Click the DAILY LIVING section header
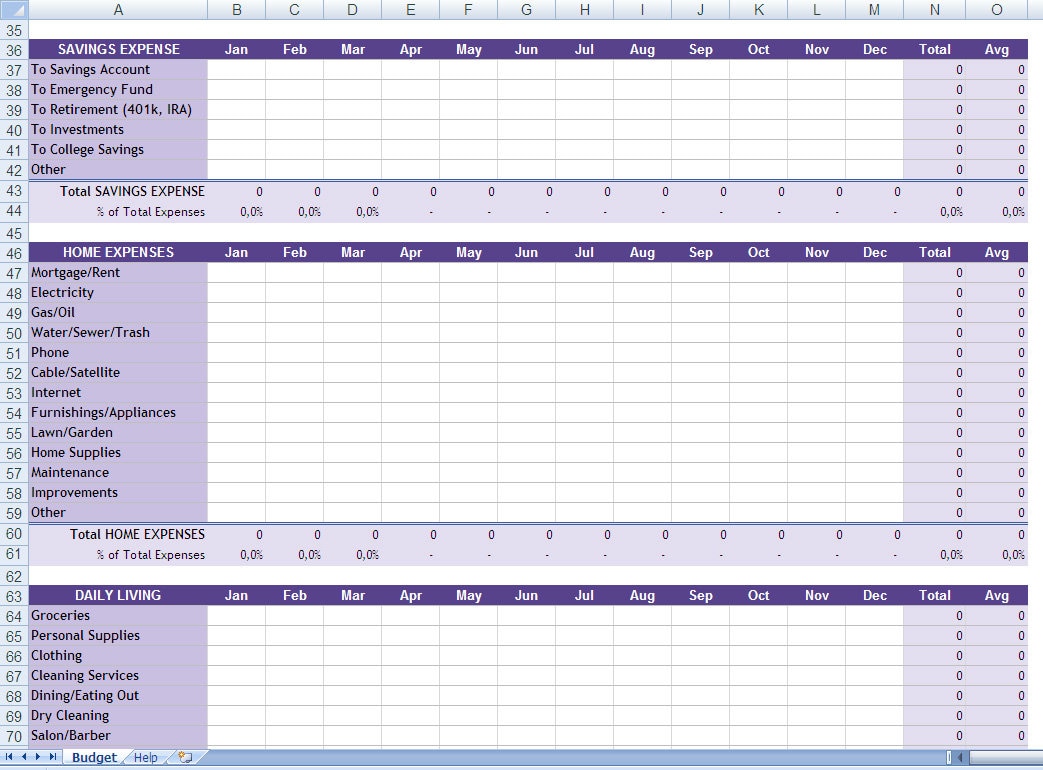 [118, 595]
